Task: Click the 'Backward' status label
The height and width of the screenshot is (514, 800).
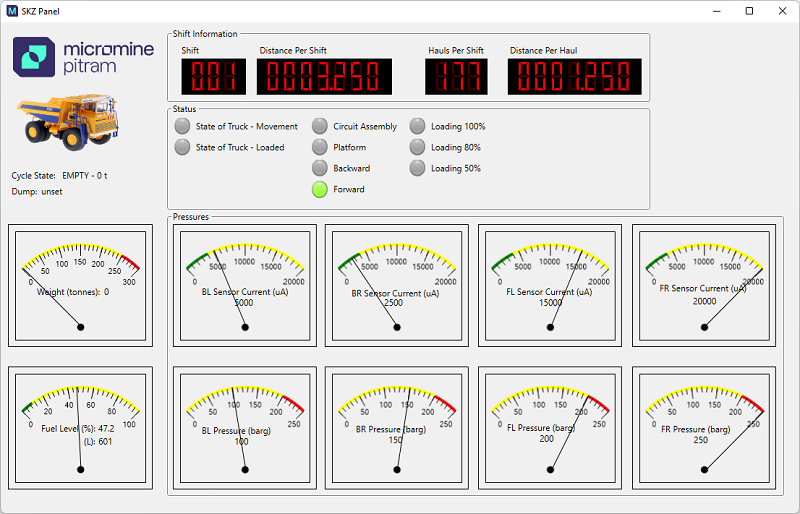Action: 352,168
